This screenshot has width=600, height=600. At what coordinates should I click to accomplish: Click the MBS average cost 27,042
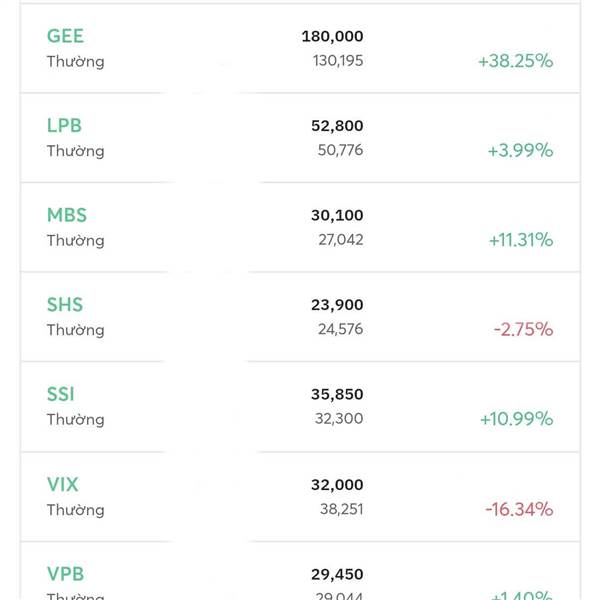(x=340, y=240)
